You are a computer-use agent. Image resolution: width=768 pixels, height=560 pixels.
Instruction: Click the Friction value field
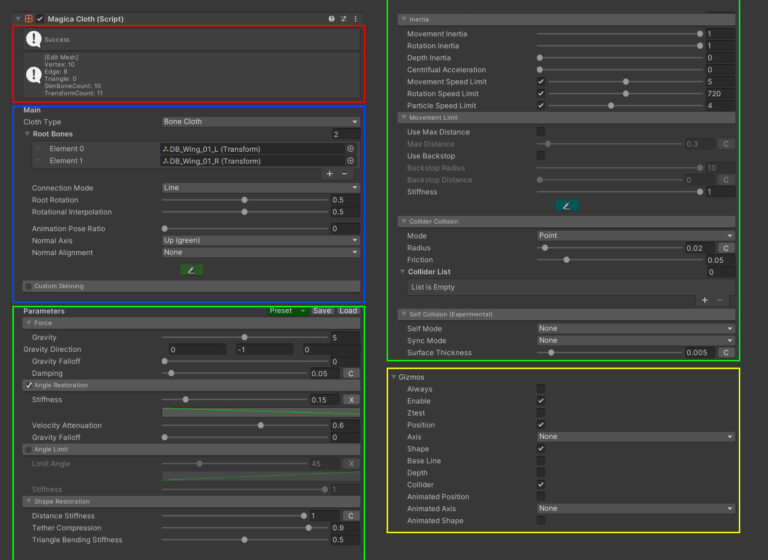(x=720, y=260)
